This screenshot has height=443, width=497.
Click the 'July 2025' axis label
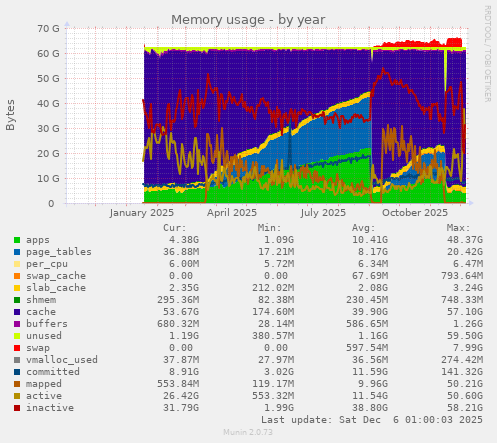[323, 213]
